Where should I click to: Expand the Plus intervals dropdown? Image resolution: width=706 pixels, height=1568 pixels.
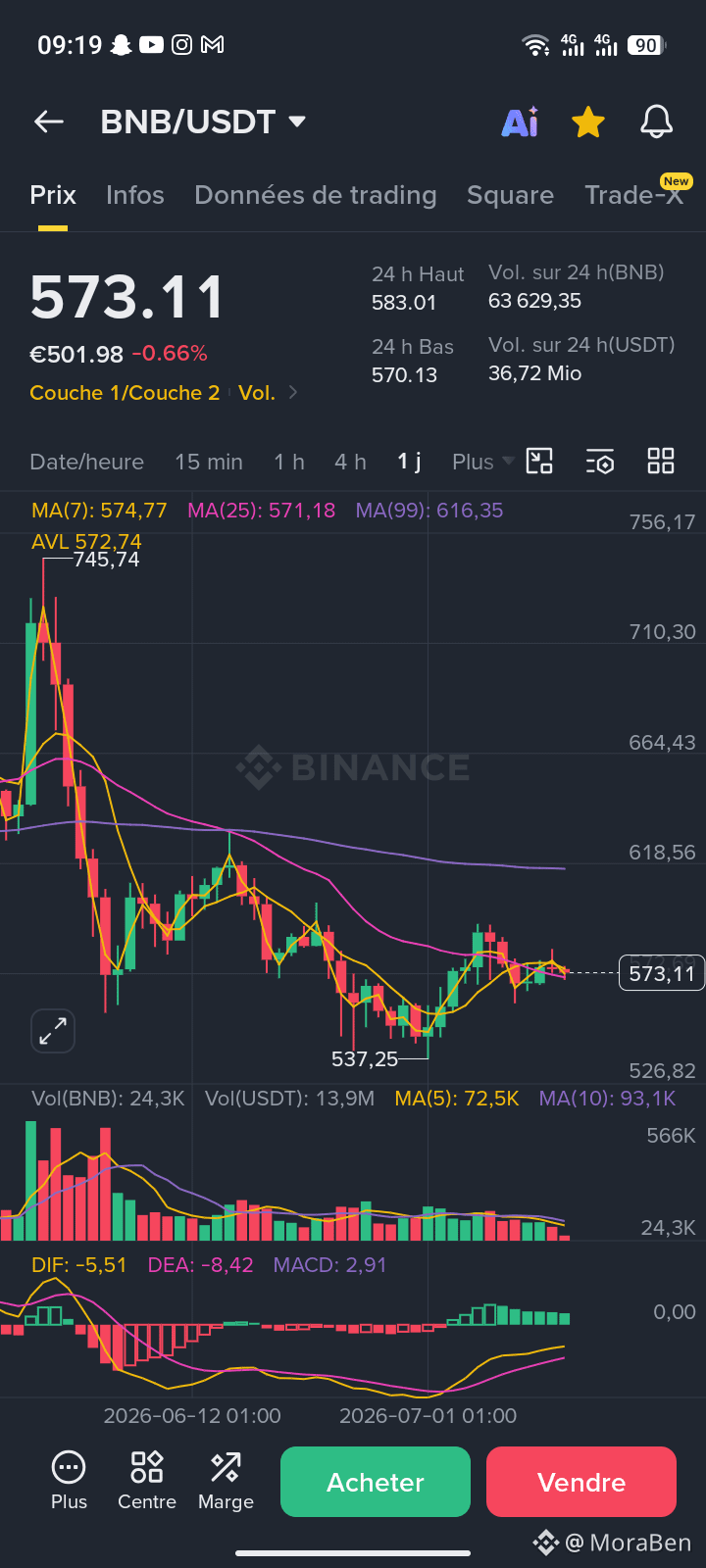tap(482, 462)
